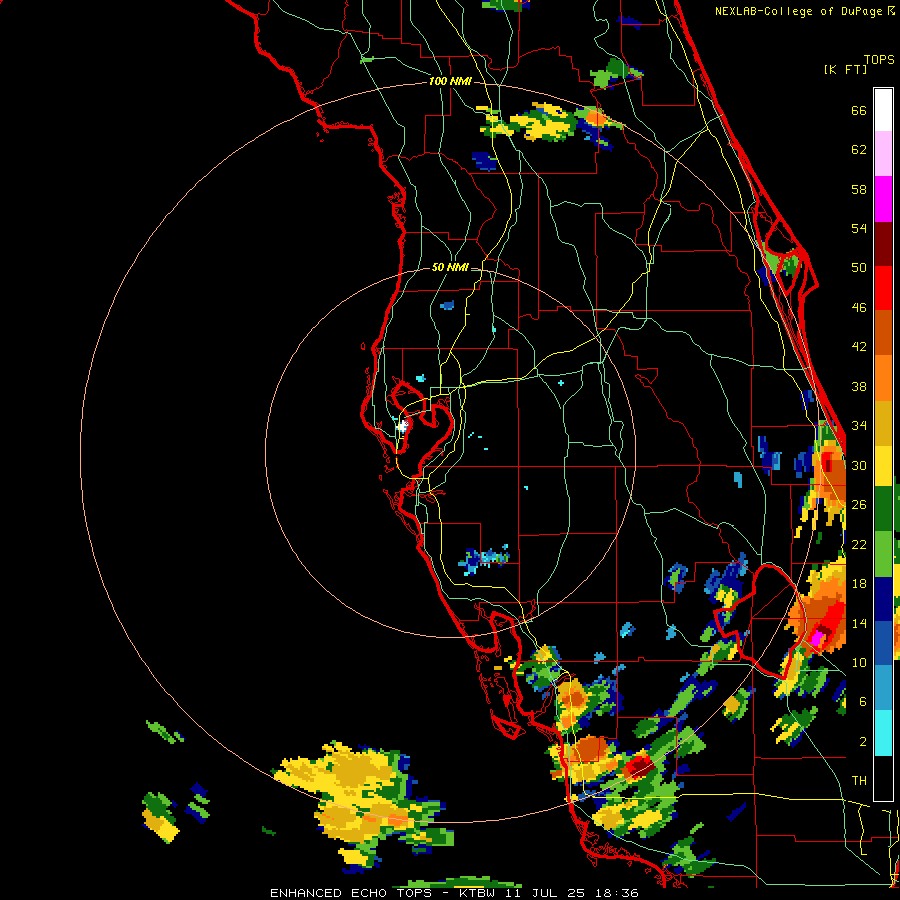
Task: Pick the cyan legend swatch
Action: tap(883, 733)
